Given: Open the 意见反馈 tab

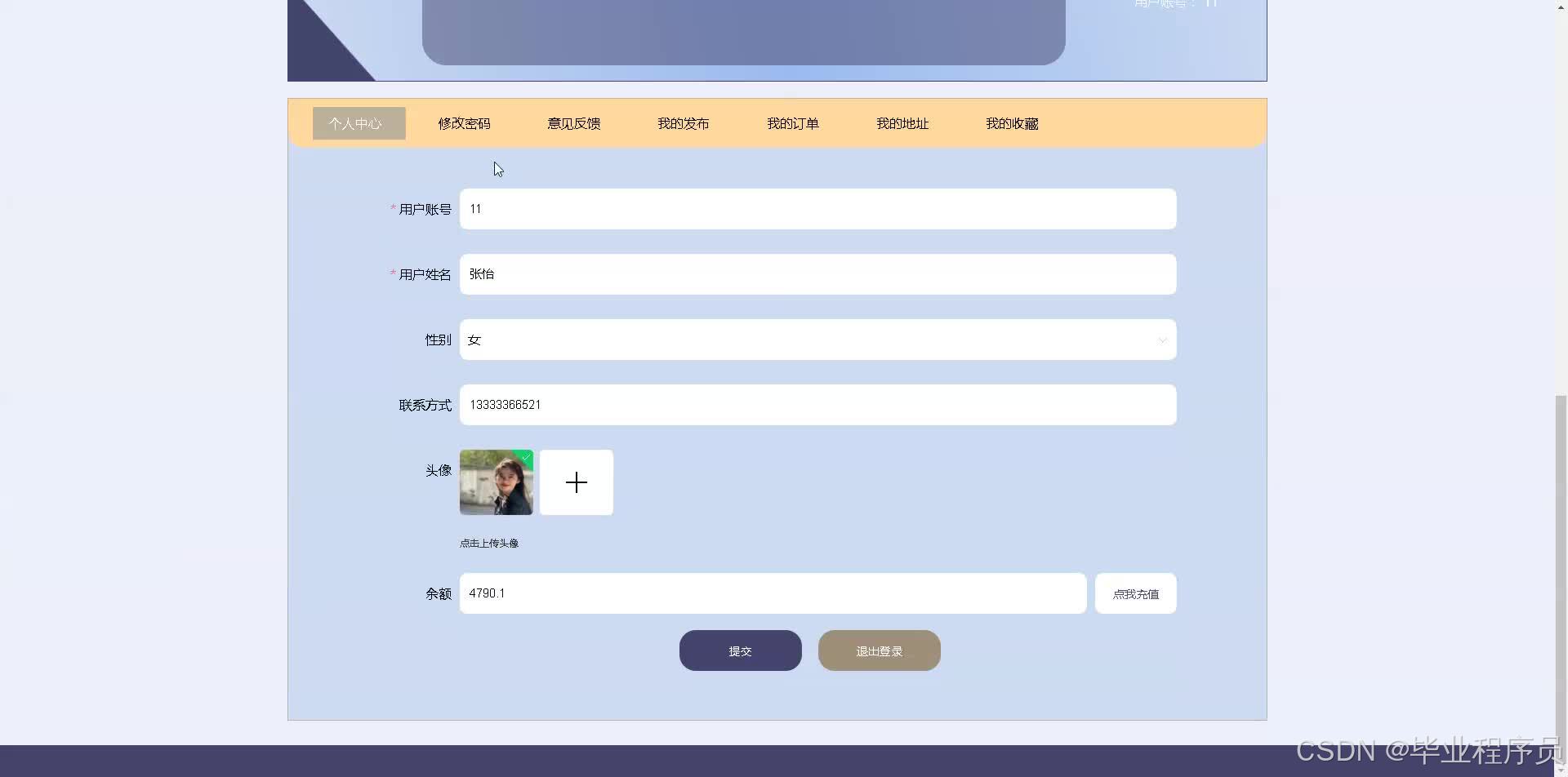Looking at the screenshot, I should point(573,123).
